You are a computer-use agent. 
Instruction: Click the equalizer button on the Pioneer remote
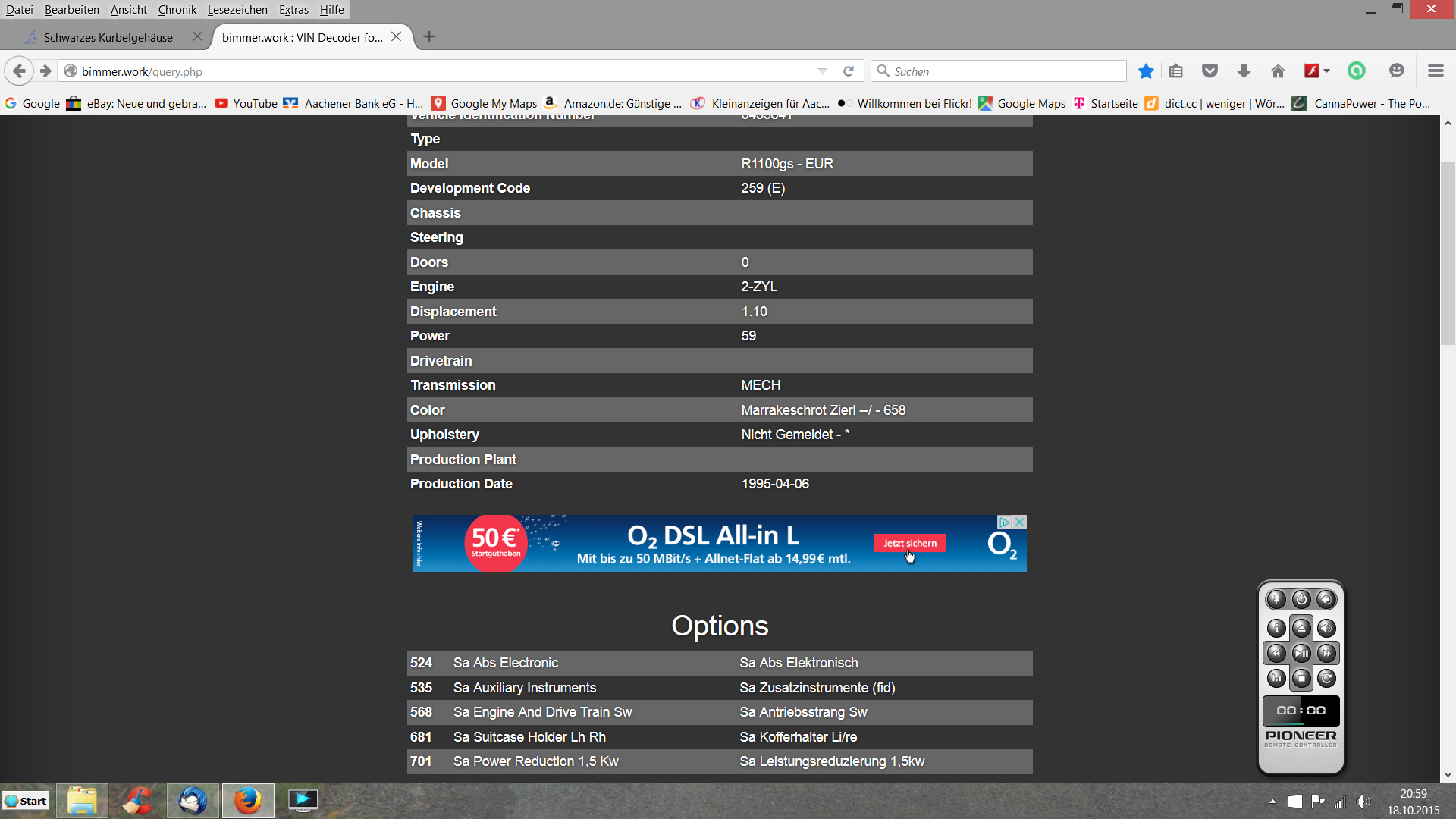coord(1276,678)
